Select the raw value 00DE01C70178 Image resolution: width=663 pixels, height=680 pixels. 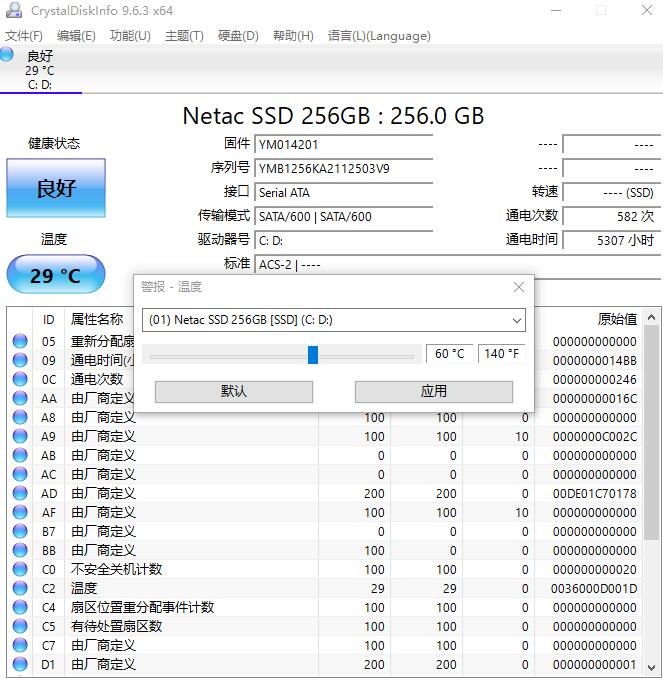coord(594,494)
